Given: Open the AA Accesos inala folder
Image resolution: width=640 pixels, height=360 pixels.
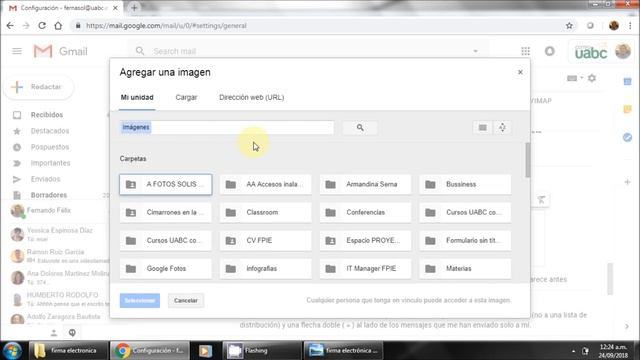Looking at the screenshot, I should pos(266,184).
